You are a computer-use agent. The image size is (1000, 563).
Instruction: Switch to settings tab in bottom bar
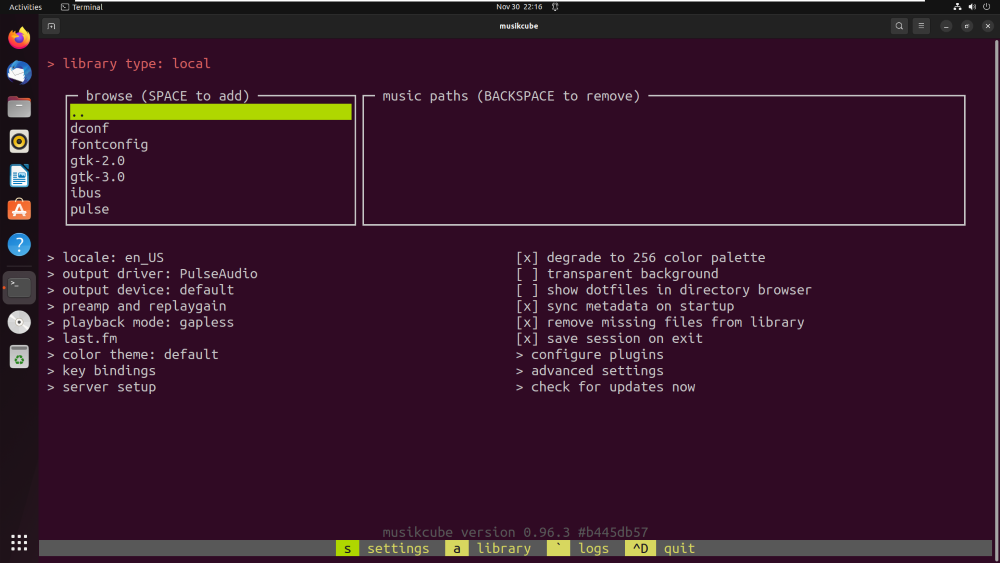point(383,548)
